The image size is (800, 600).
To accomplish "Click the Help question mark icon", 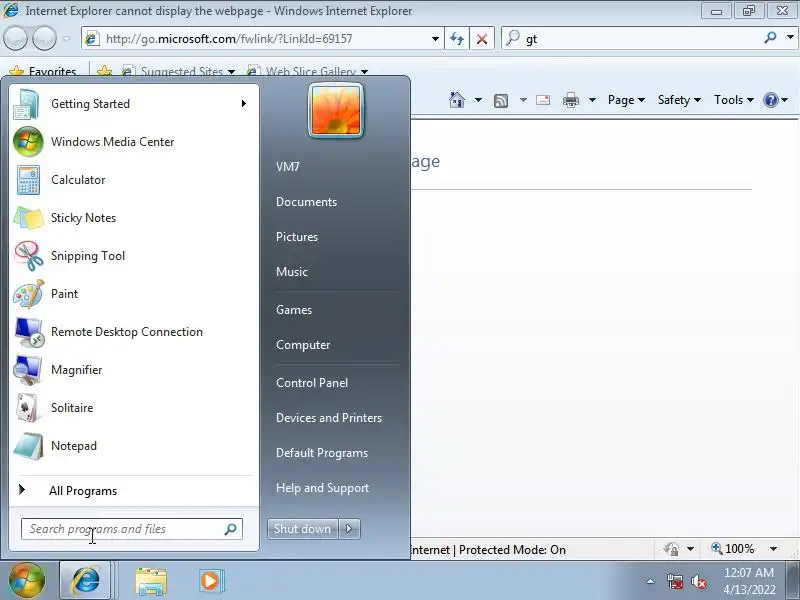I will (770, 100).
